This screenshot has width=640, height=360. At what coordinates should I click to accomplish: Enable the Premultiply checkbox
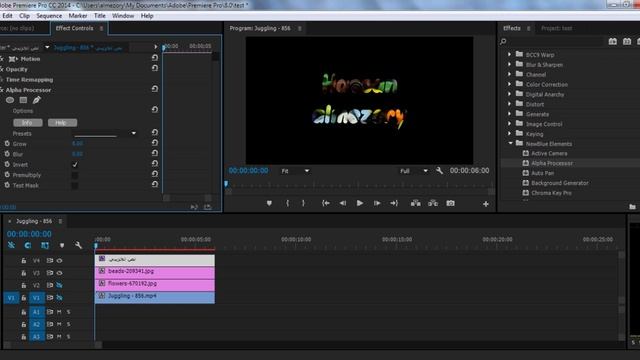75,175
